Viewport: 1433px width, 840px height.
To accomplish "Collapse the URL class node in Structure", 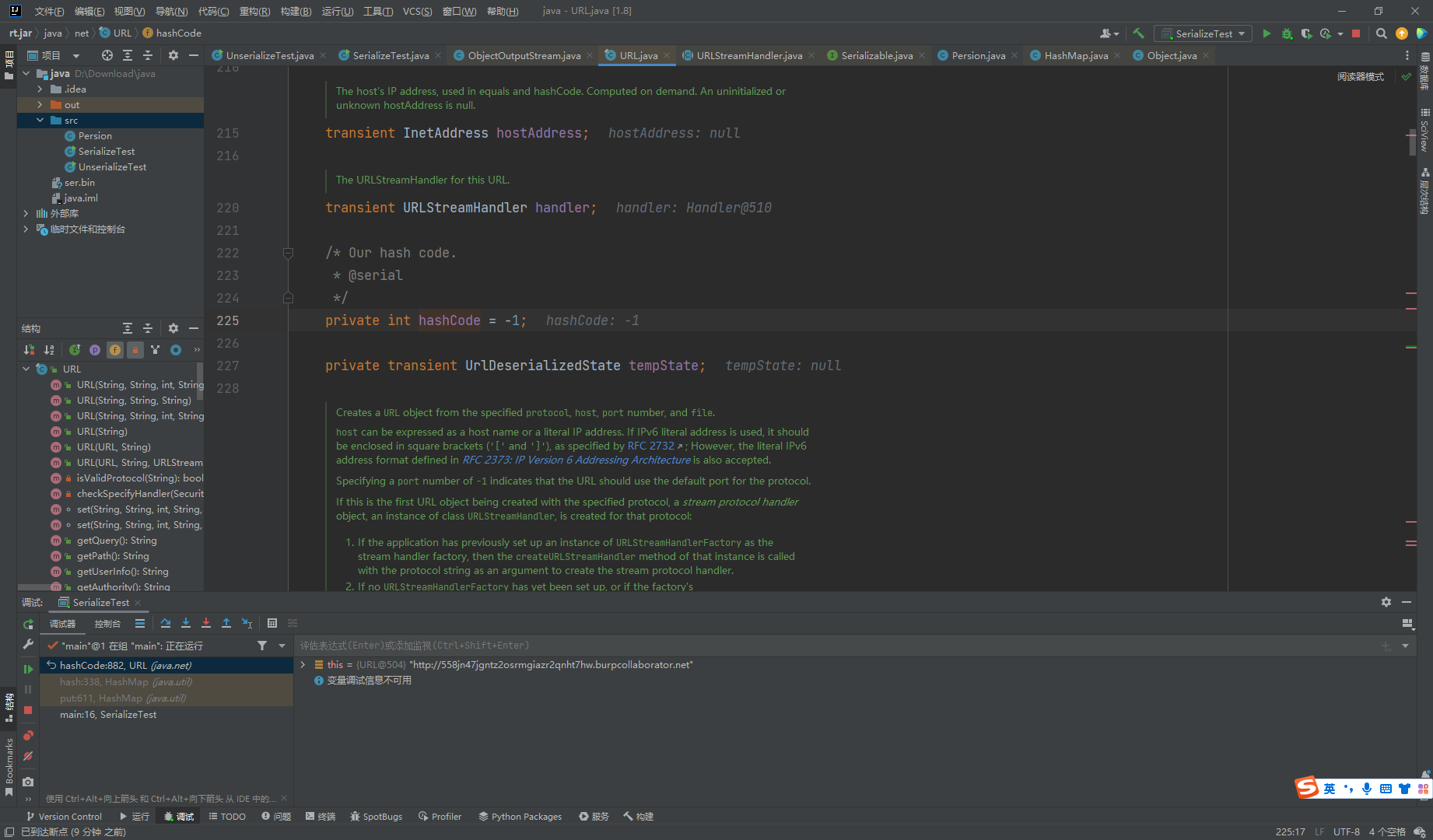I will point(26,369).
